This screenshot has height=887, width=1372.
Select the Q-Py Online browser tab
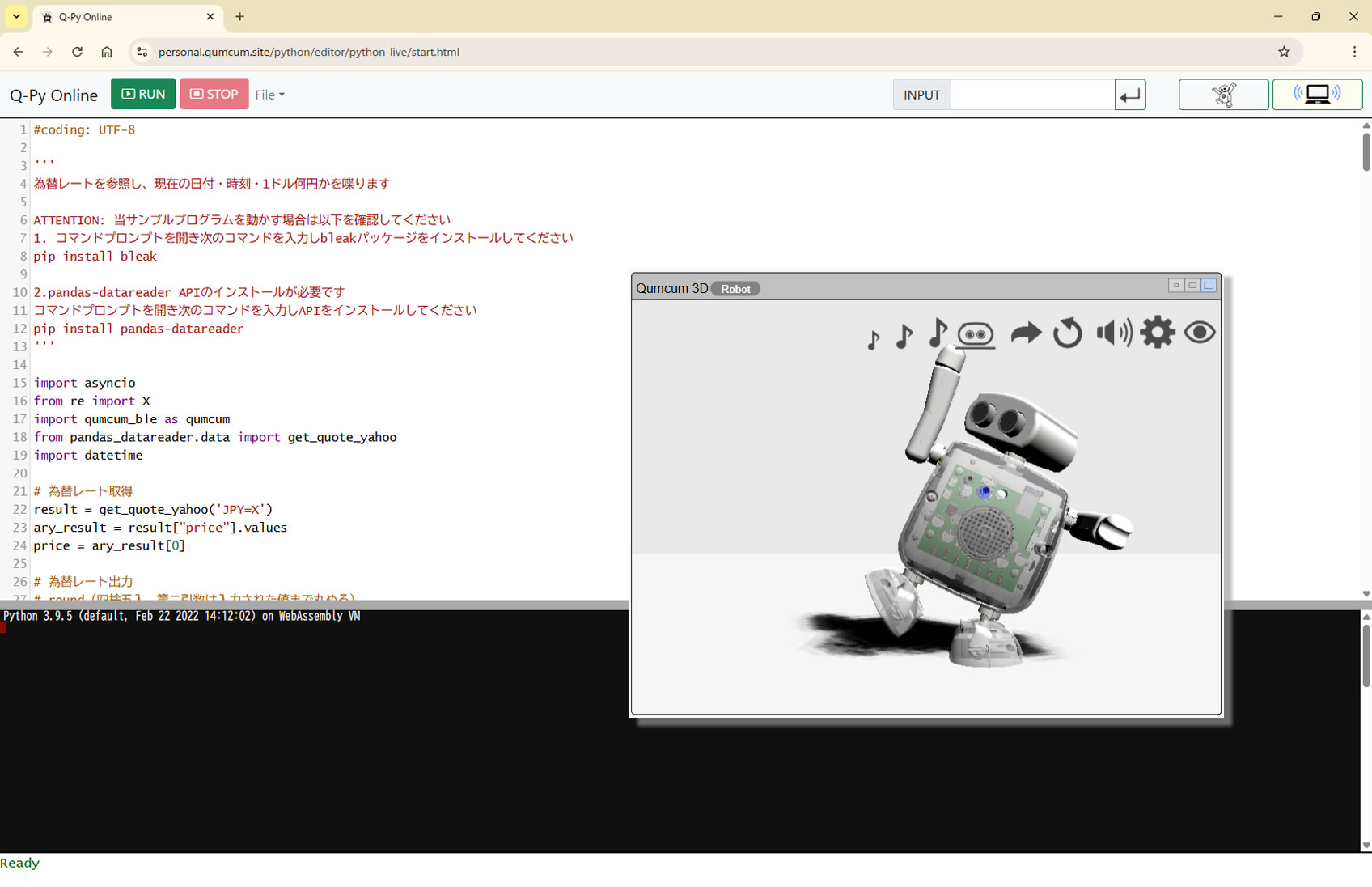tap(121, 17)
